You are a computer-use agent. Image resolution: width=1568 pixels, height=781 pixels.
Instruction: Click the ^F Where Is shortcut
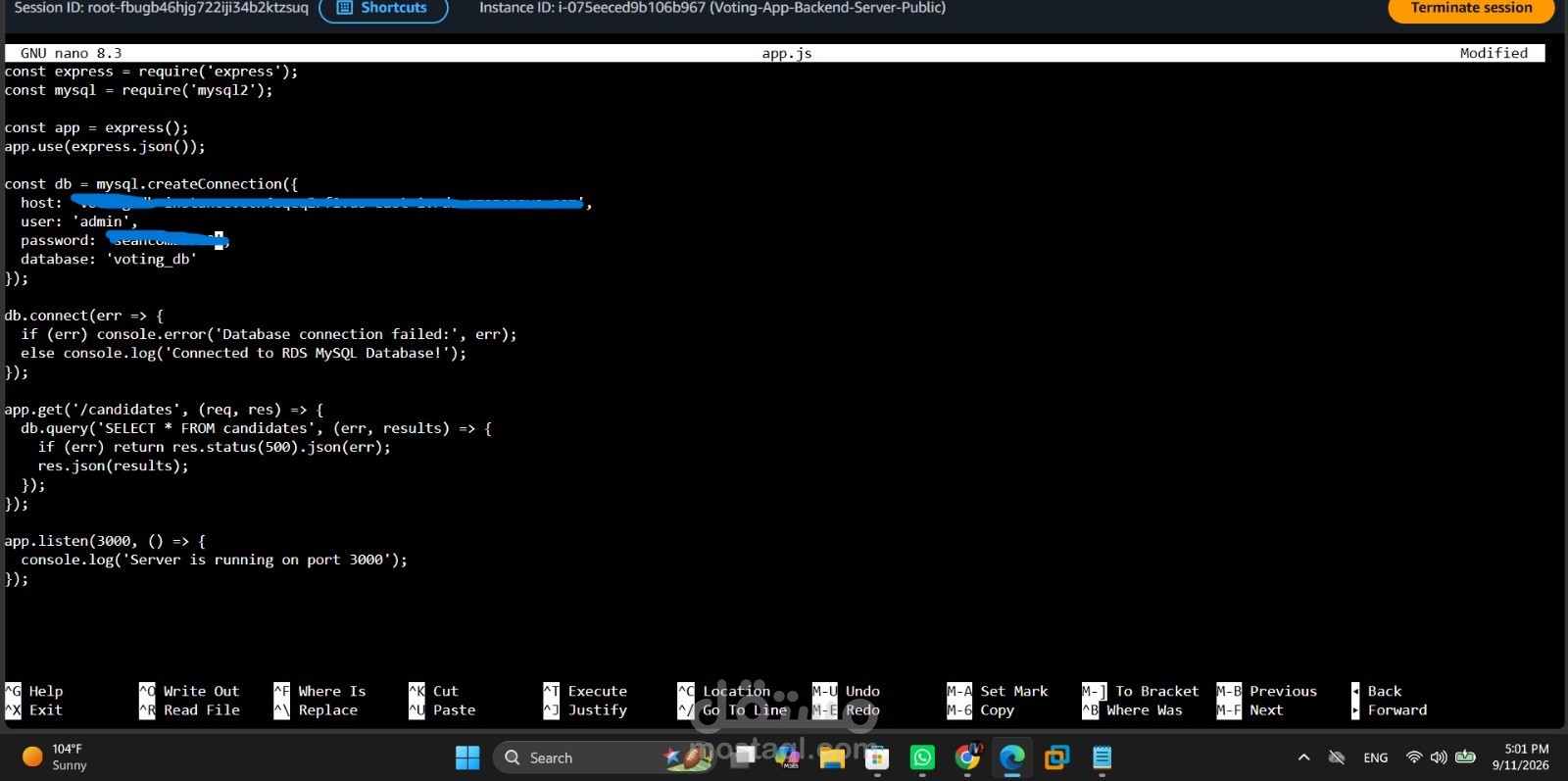click(x=320, y=691)
